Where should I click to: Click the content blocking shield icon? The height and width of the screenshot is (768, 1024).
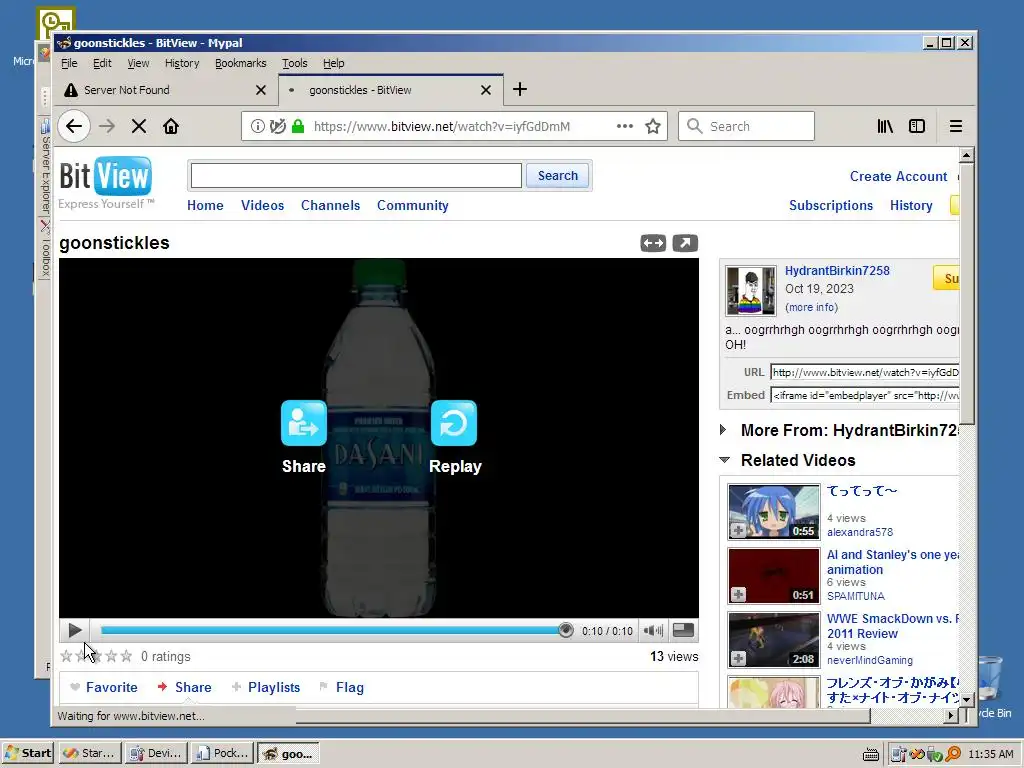[x=278, y=126]
